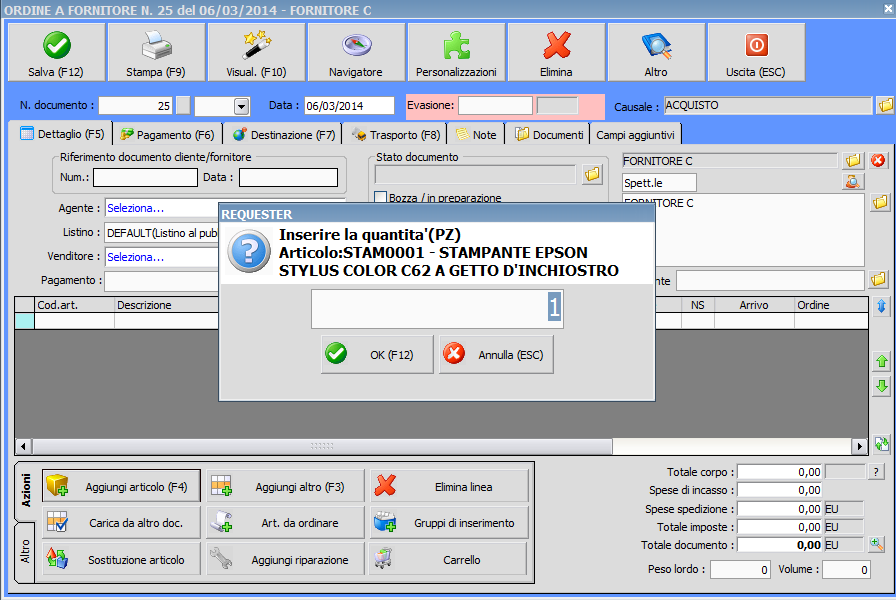The height and width of the screenshot is (600, 896).
Task: Confirm quantity with OK (F12)
Action: (377, 354)
